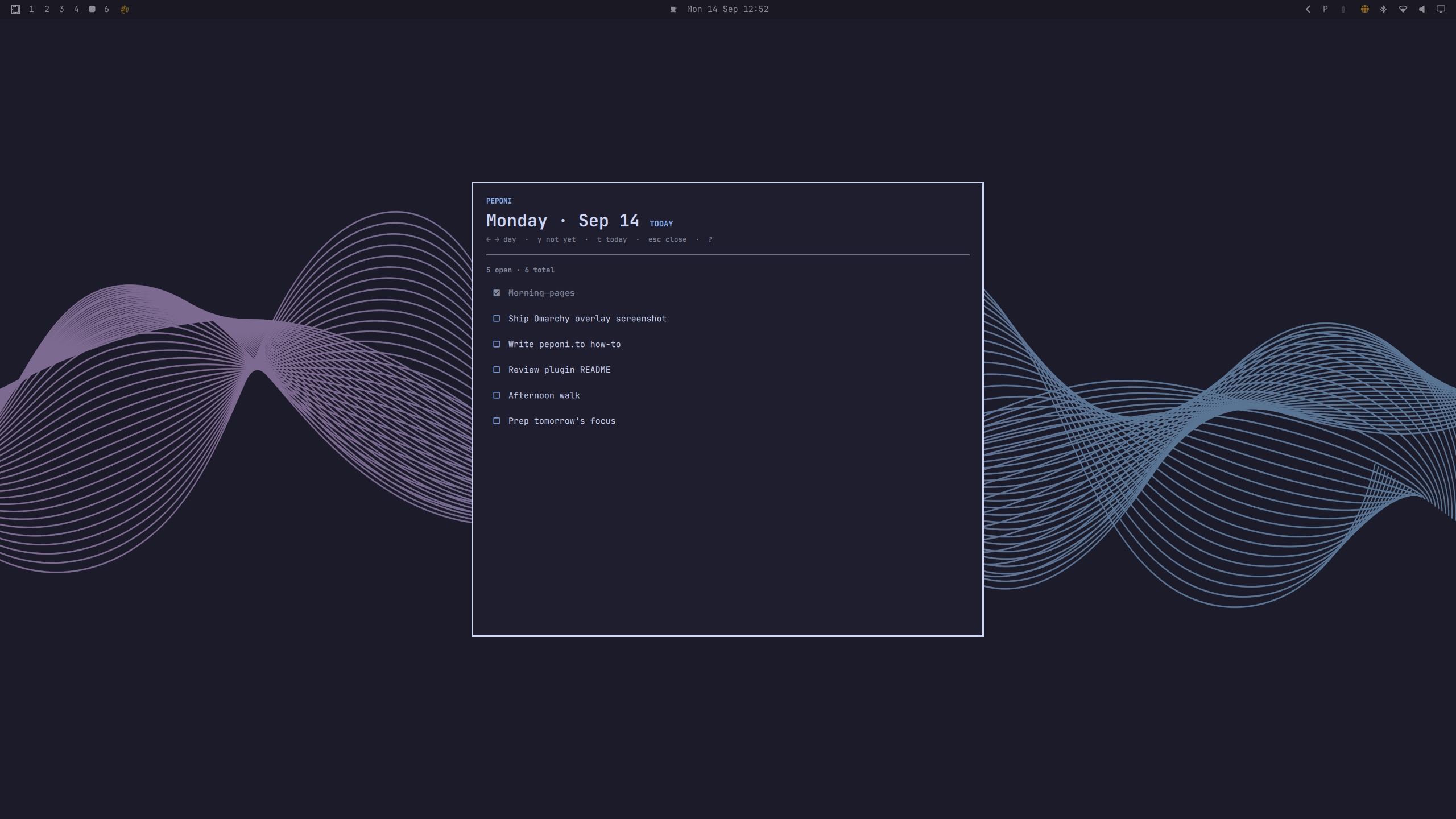Open Bluetooth settings icon
This screenshot has width=1456, height=819.
click(x=1383, y=9)
